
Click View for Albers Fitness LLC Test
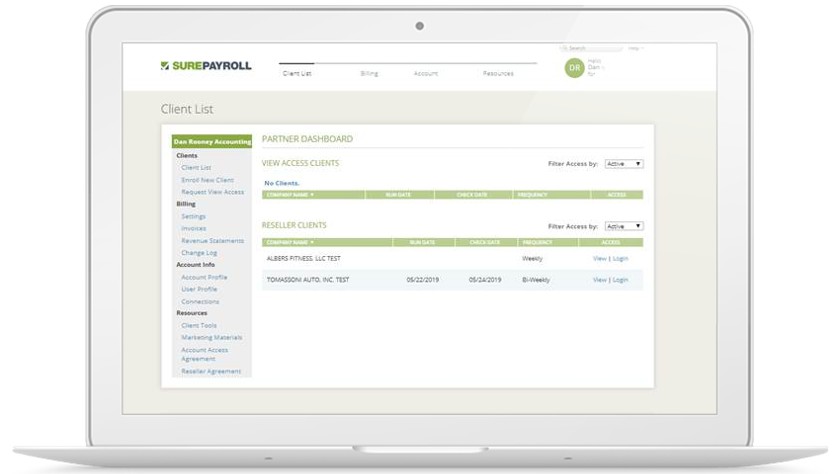click(599, 259)
